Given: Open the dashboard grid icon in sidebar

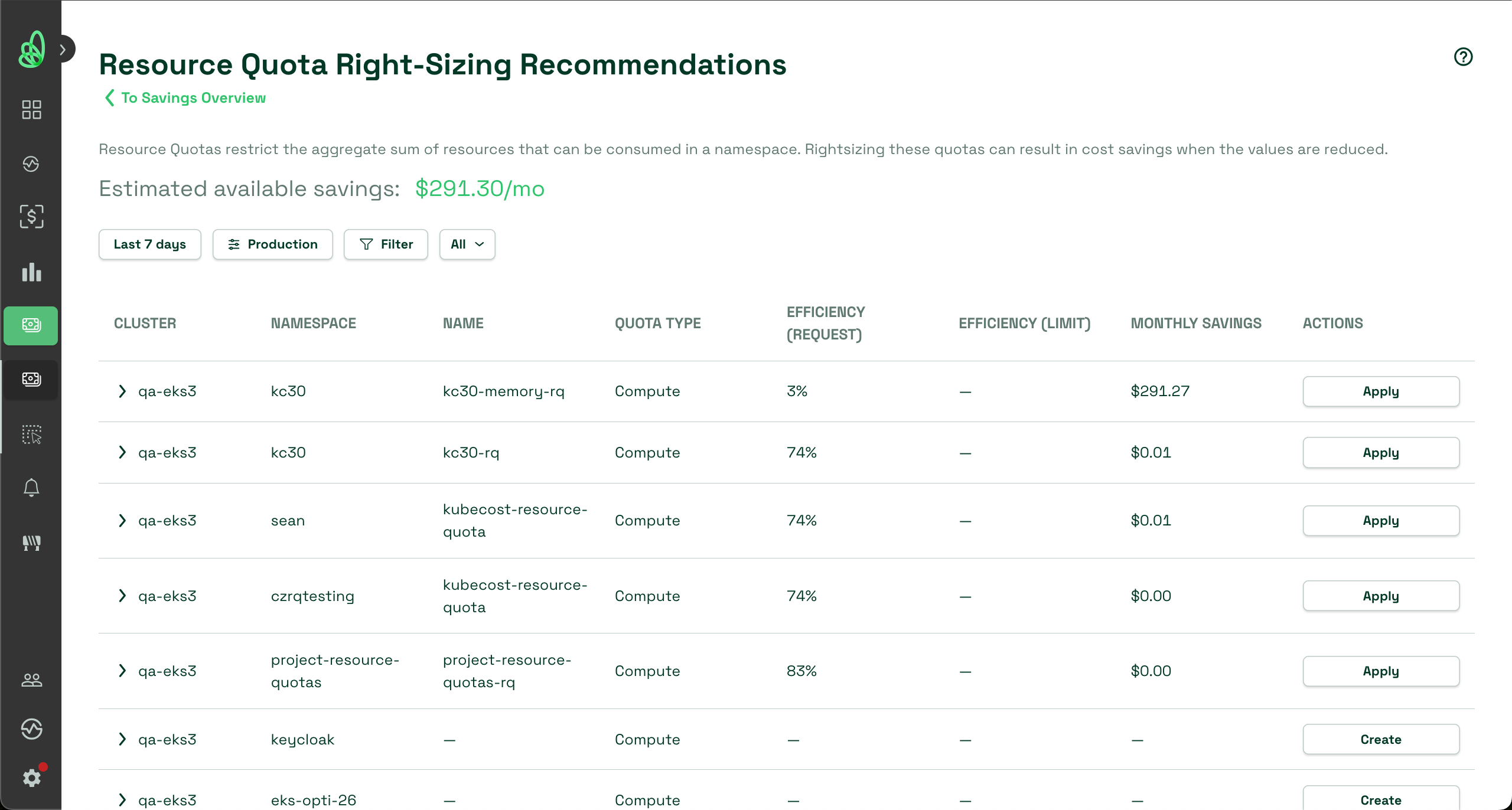Looking at the screenshot, I should coord(31,109).
